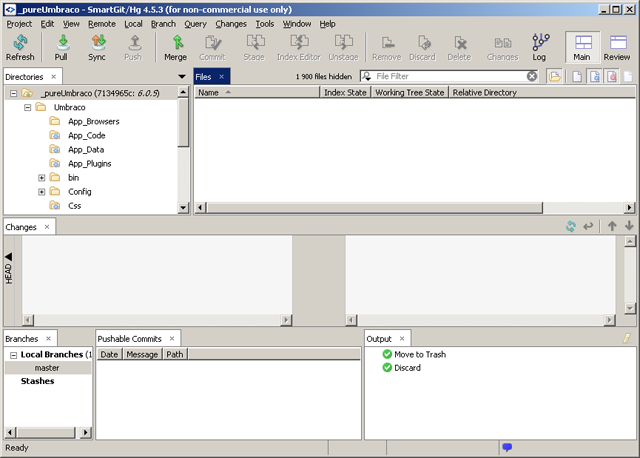Click the blue status bar message icon

point(507,447)
